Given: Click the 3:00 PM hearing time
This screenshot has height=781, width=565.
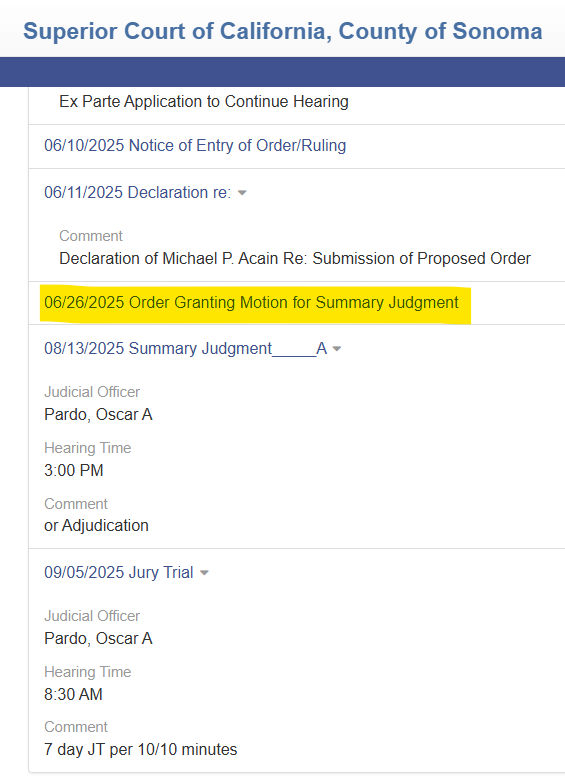Looking at the screenshot, I should point(74,470).
